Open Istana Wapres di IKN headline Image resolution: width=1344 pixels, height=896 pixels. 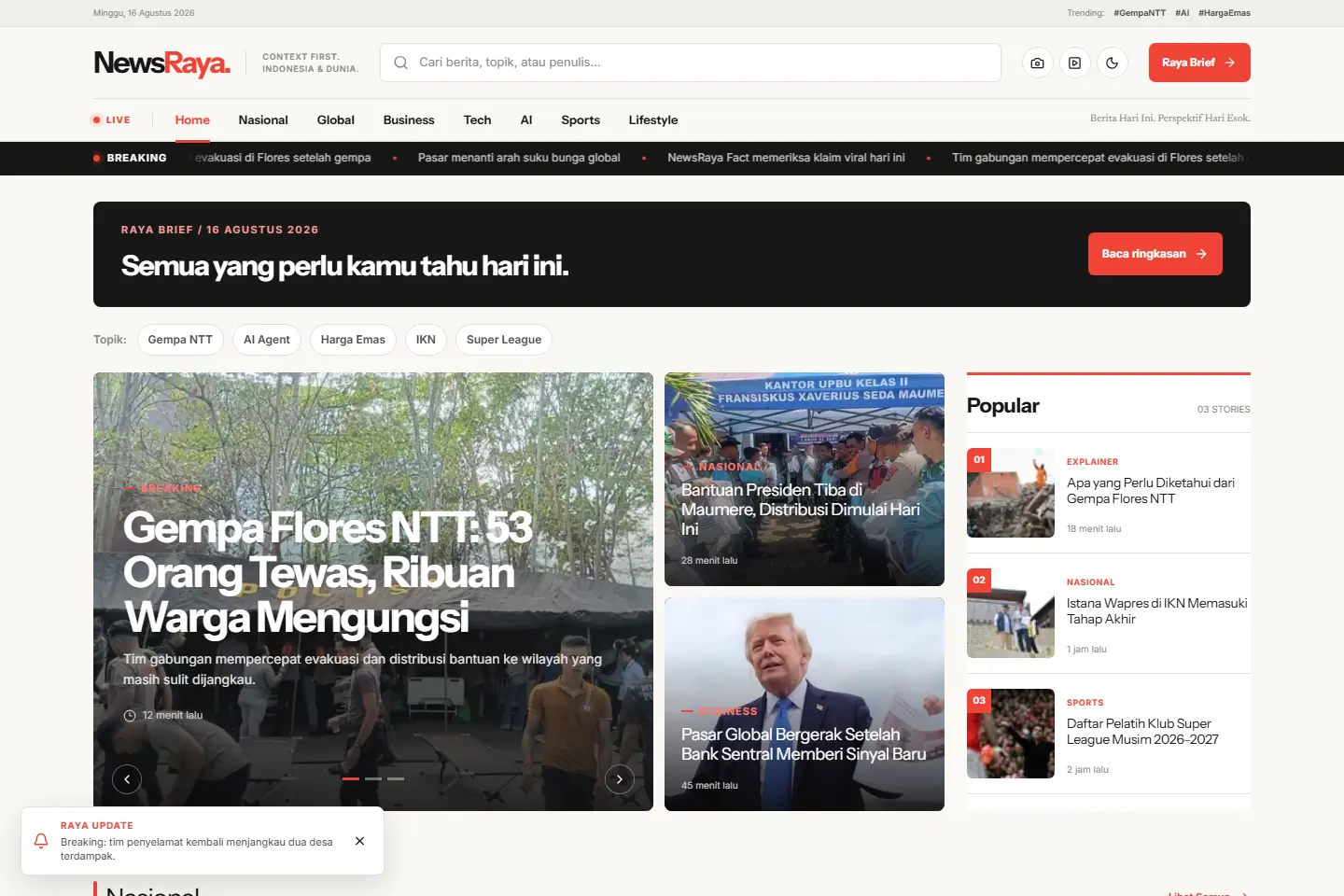point(1157,611)
